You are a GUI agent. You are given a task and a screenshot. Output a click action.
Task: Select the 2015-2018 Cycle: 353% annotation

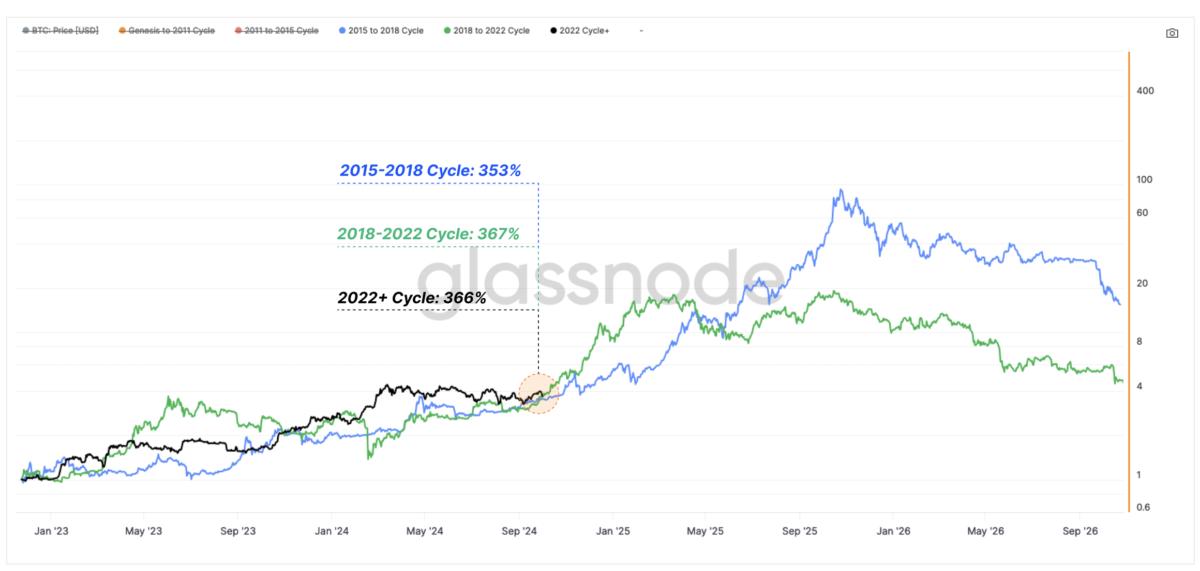430,171
